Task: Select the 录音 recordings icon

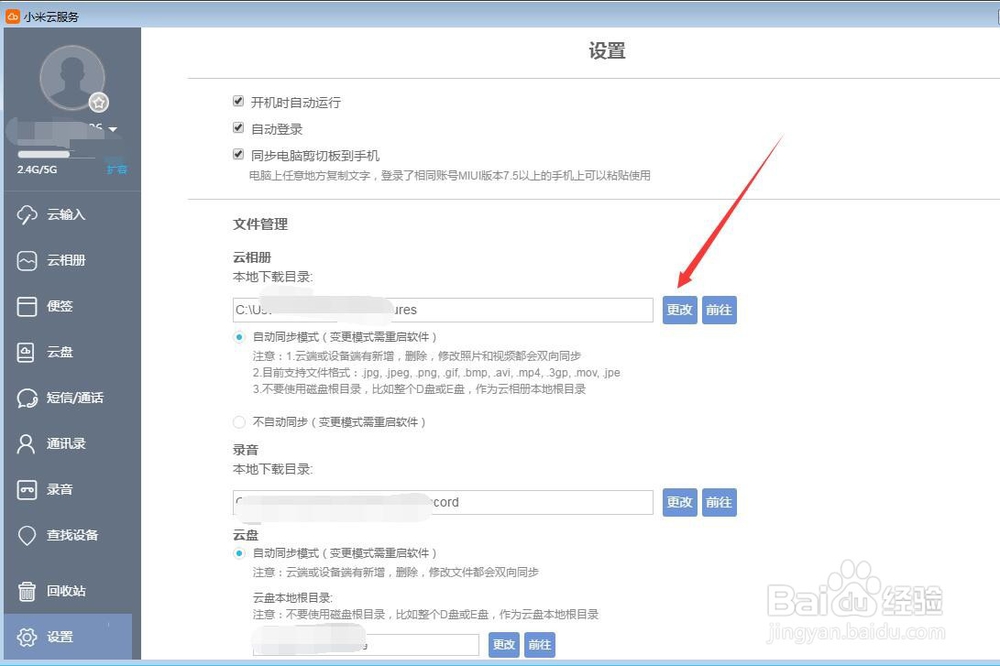Action: click(x=27, y=490)
